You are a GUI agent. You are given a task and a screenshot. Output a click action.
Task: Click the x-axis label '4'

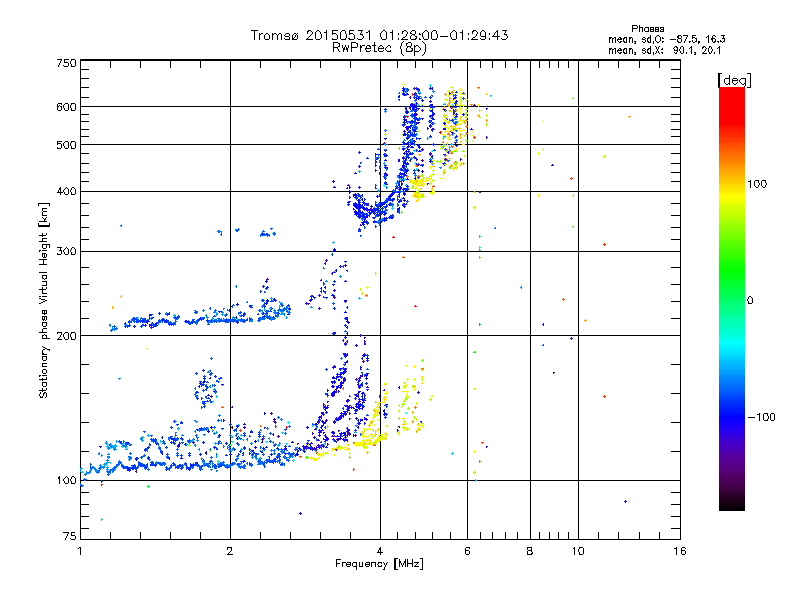coord(380,551)
